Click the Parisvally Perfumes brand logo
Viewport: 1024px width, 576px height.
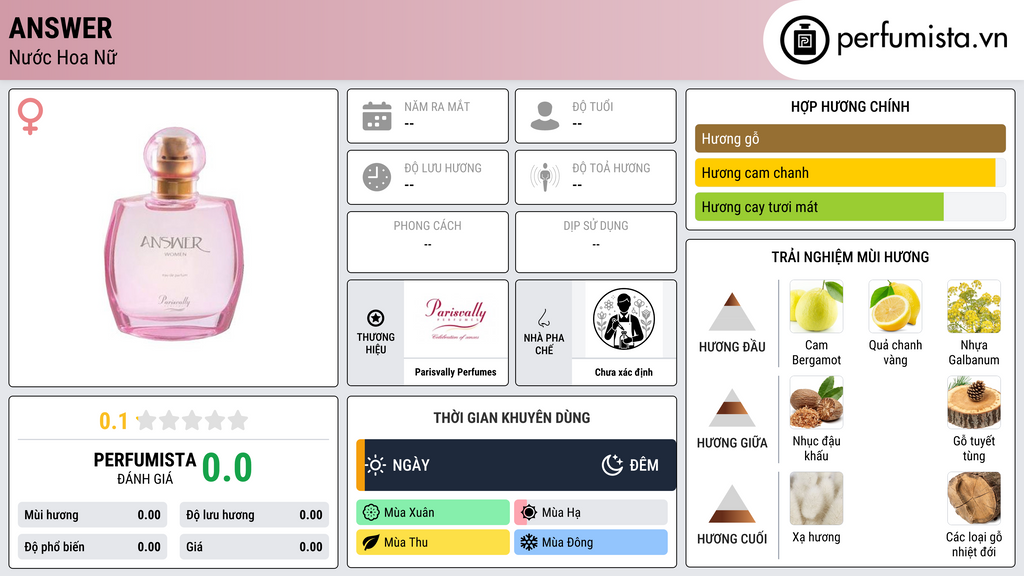coord(456,319)
